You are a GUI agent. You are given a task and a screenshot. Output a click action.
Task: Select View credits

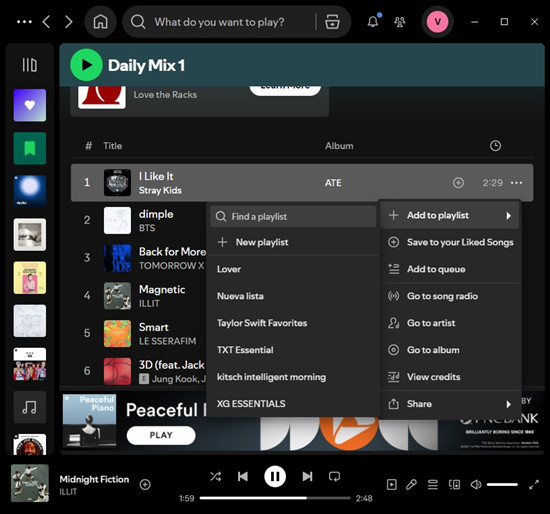(450, 377)
